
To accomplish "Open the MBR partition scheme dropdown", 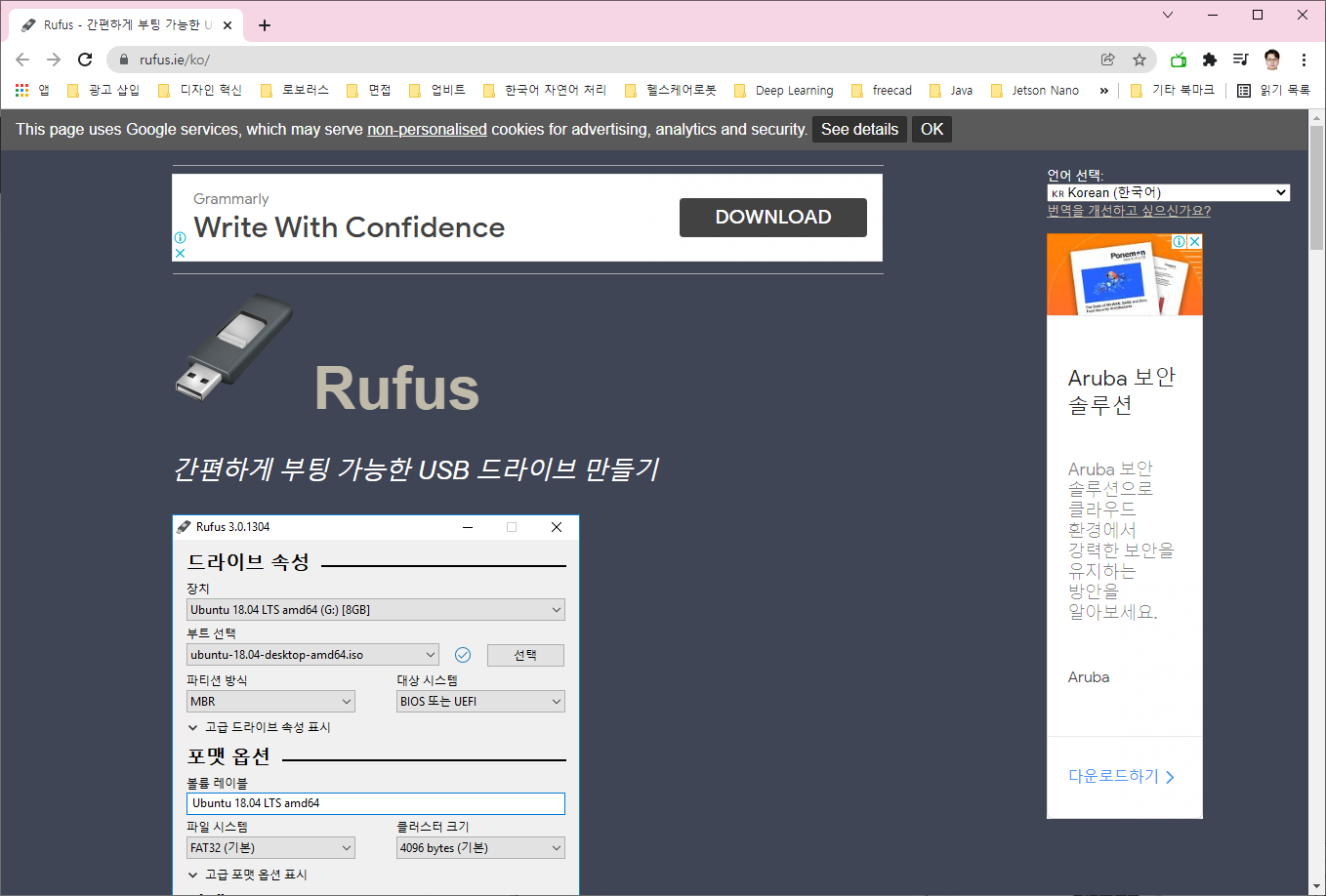I will click(270, 701).
